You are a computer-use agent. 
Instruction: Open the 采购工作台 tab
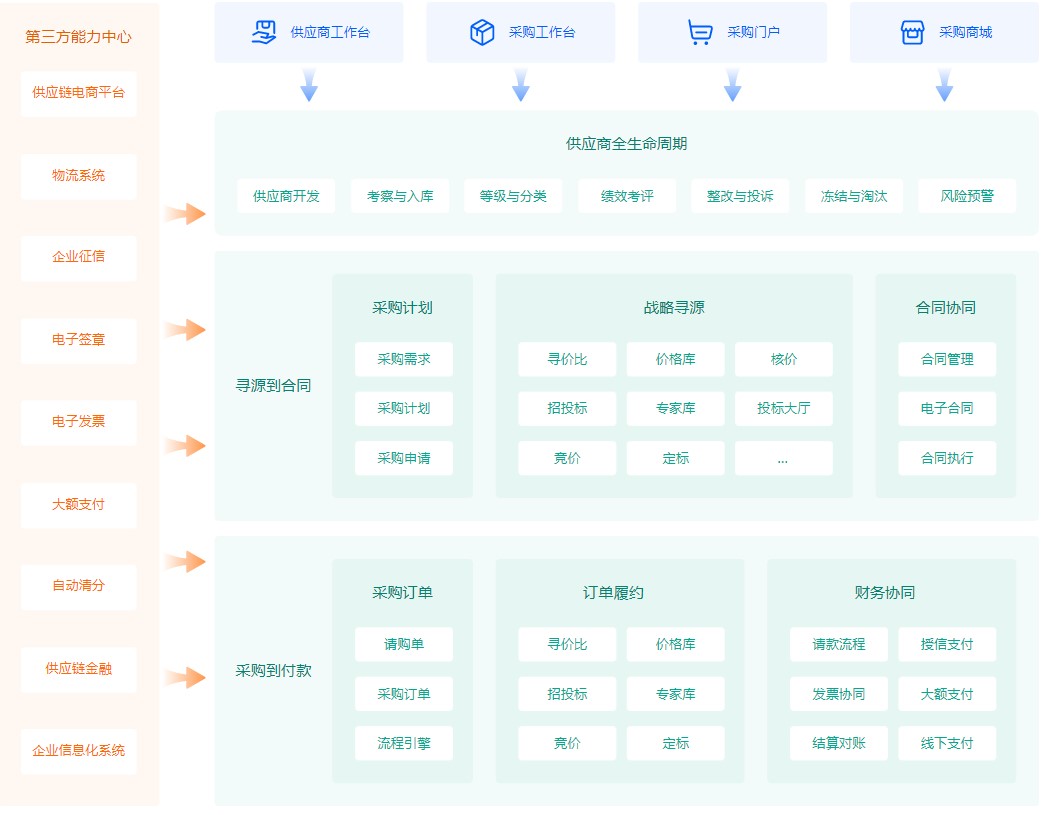pos(521,32)
